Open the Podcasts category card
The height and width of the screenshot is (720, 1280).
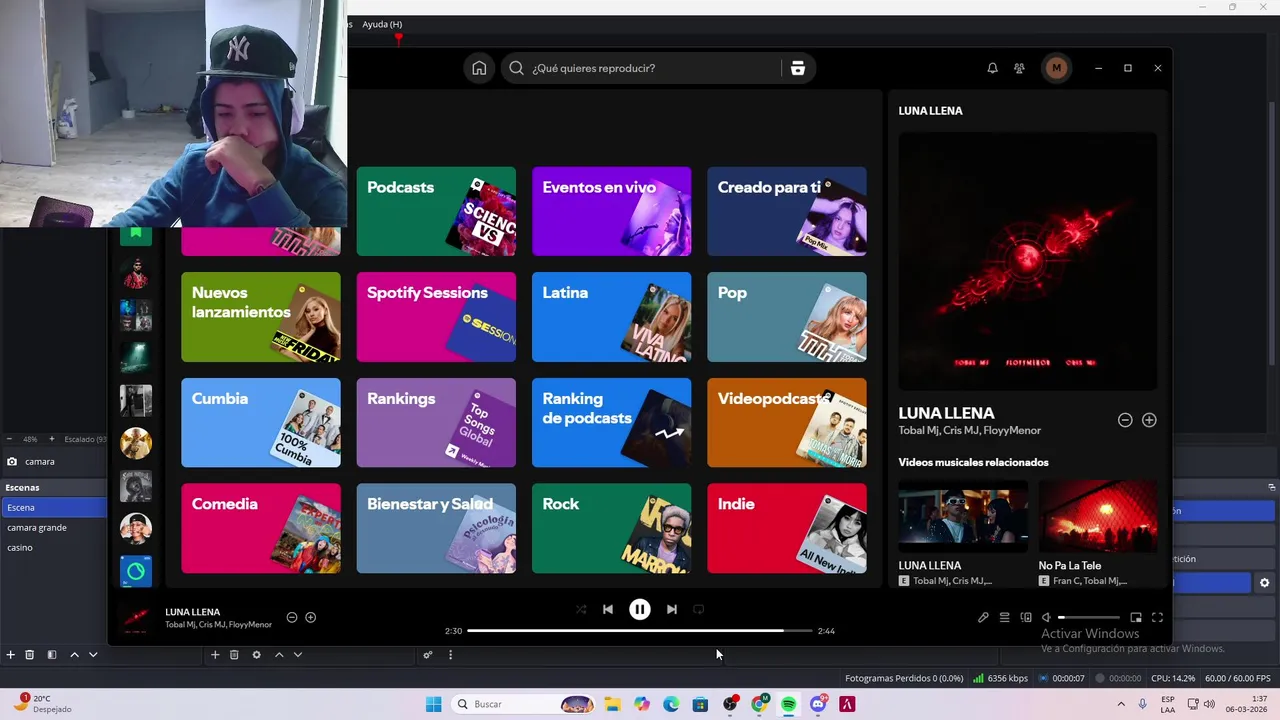436,211
